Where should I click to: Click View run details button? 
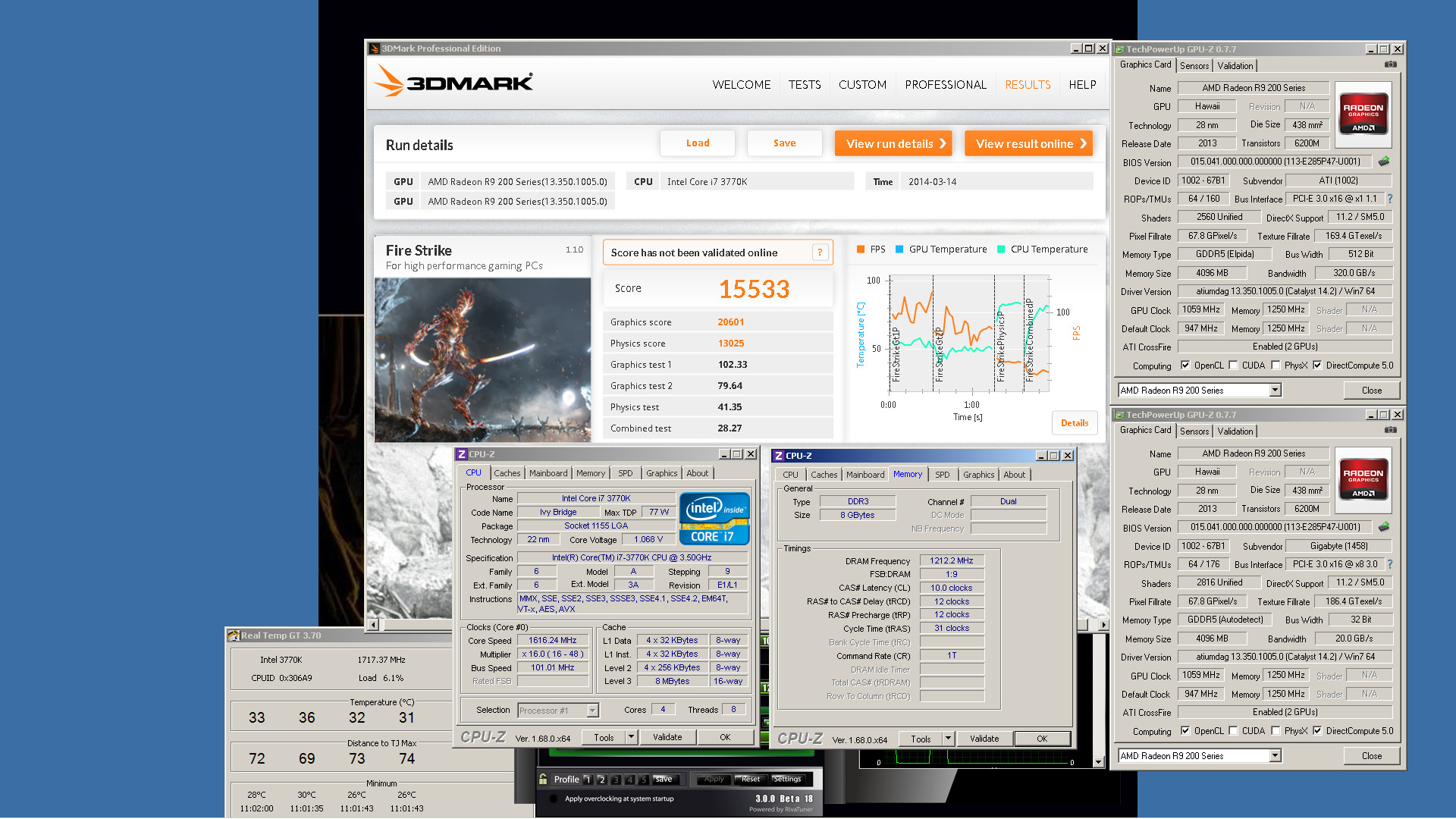(893, 143)
